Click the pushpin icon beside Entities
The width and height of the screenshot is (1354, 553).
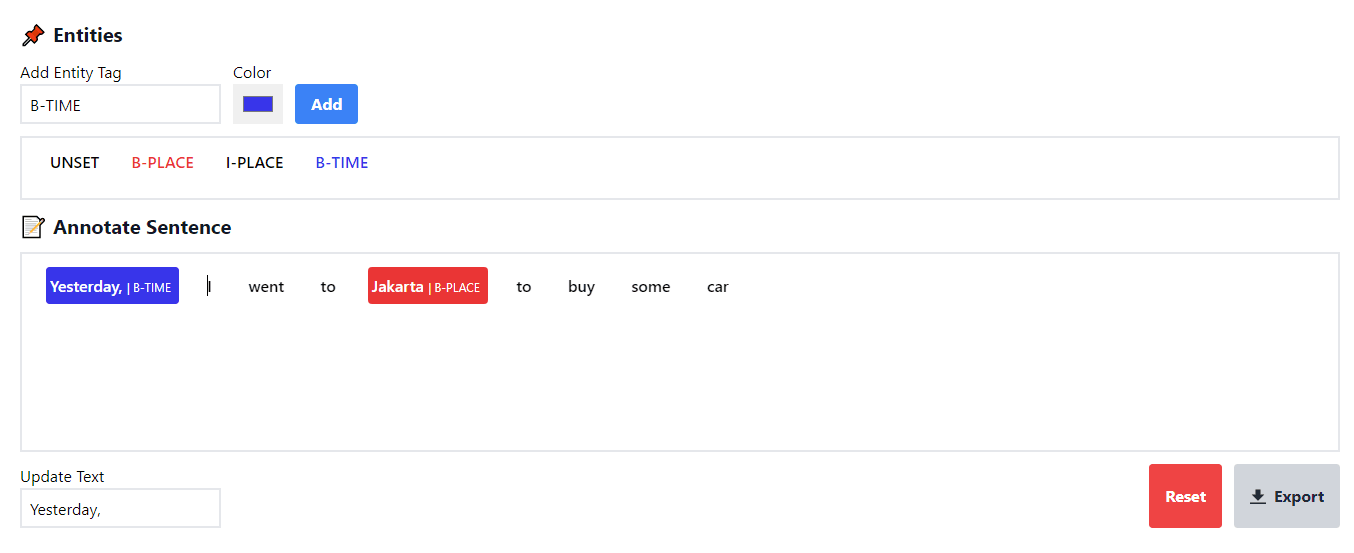(33, 36)
